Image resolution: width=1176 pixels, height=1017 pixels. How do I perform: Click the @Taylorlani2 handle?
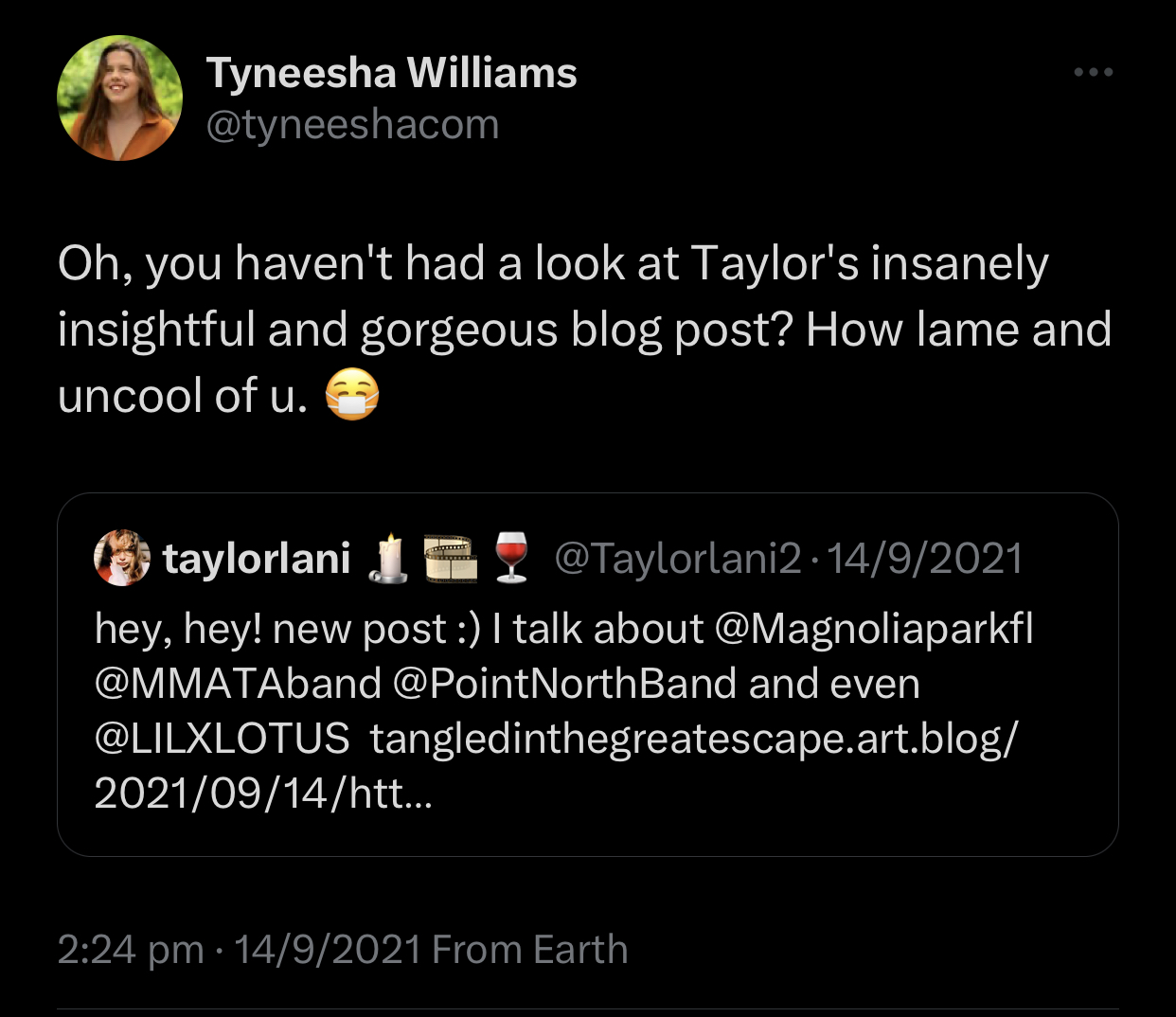677,559
